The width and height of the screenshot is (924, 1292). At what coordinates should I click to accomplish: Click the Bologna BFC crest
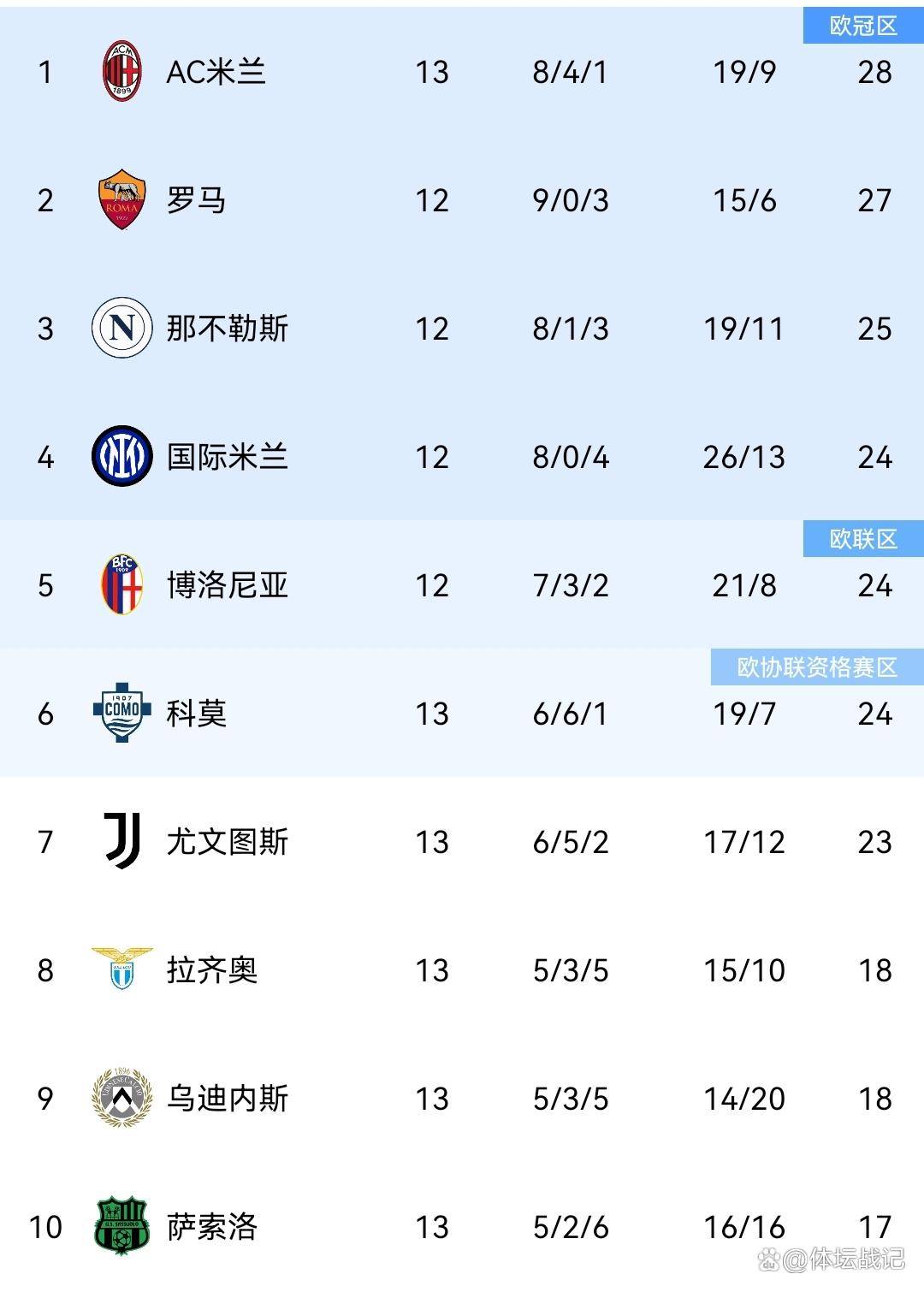point(121,584)
